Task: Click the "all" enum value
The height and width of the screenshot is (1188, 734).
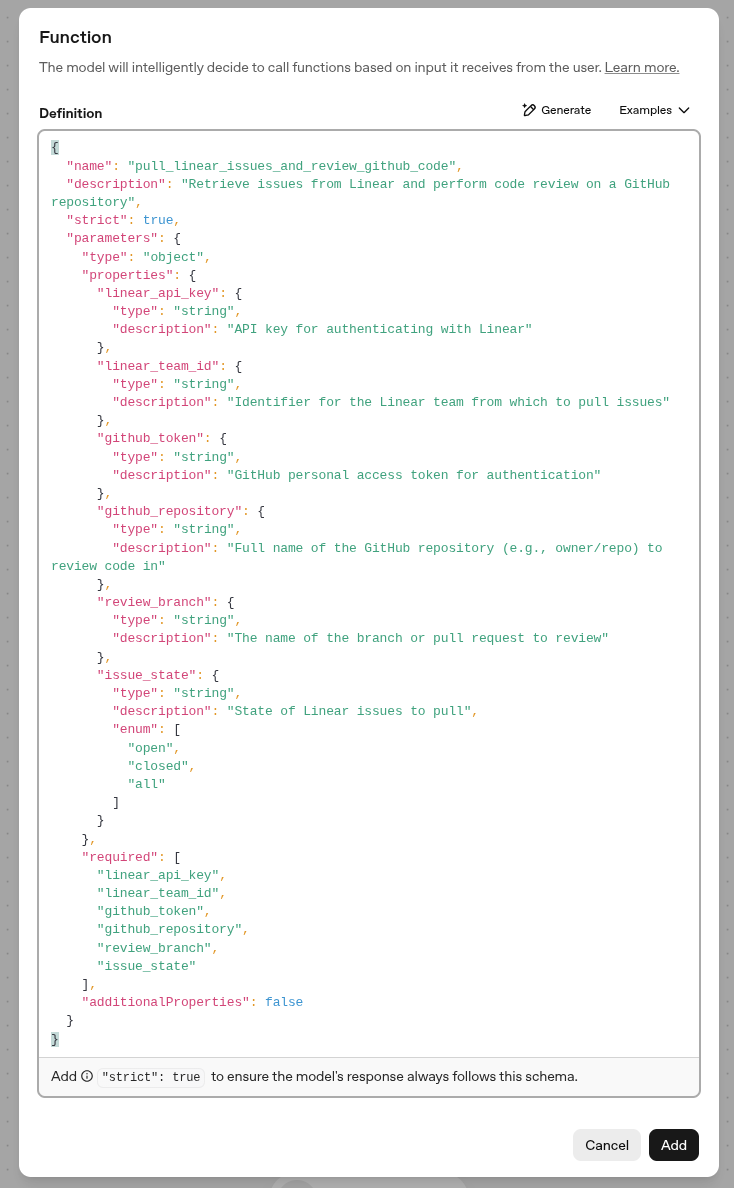Action: pyautogui.click(x=147, y=784)
